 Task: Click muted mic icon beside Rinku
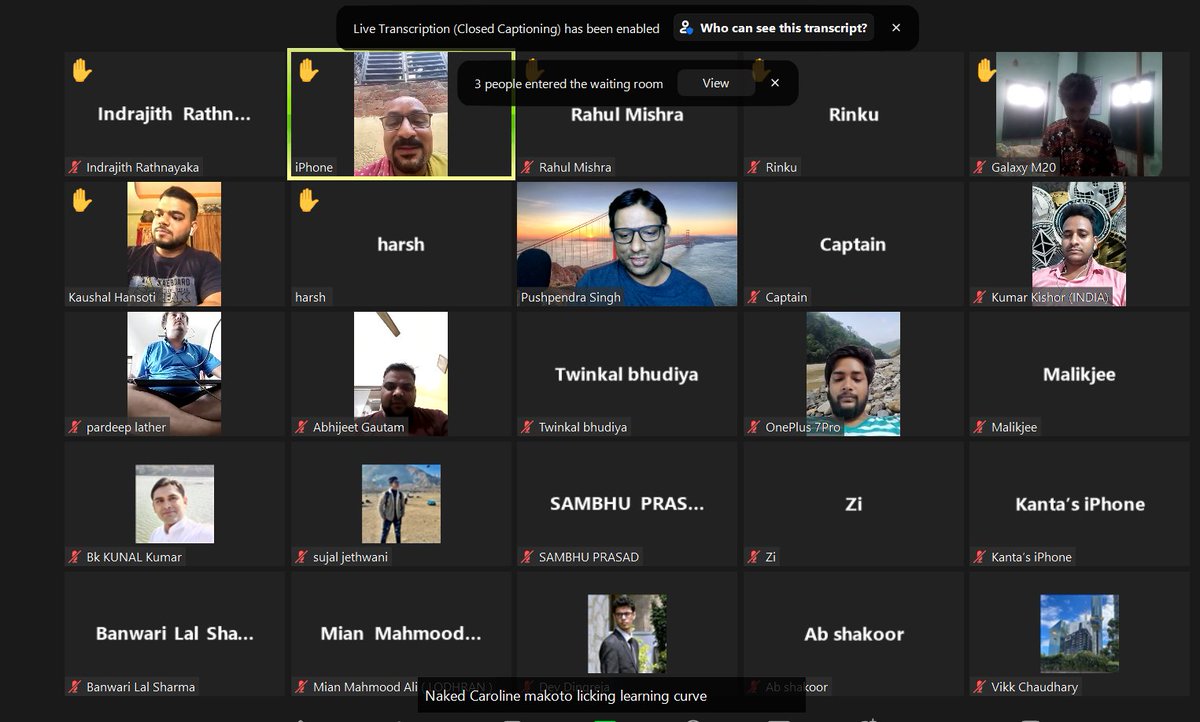(754, 167)
